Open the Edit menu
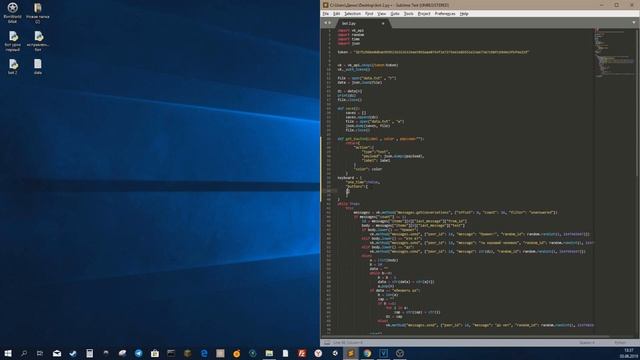The width and height of the screenshot is (640, 360). click(x=336, y=14)
